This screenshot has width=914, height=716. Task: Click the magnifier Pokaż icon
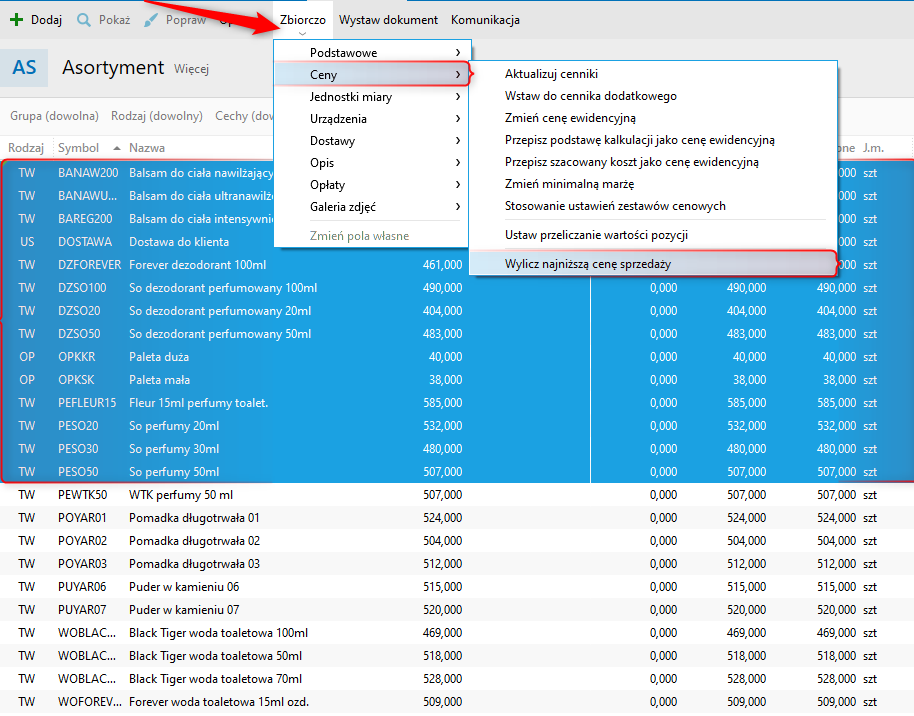[x=84, y=20]
